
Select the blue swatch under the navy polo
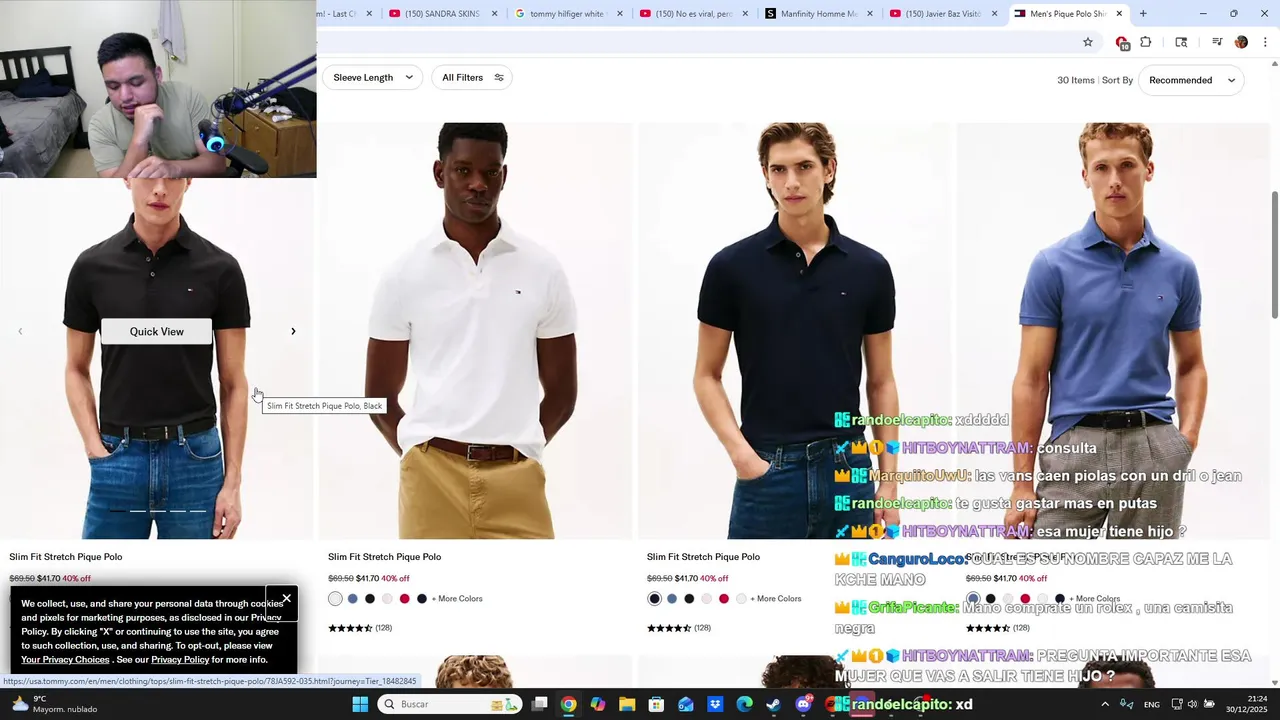point(672,599)
